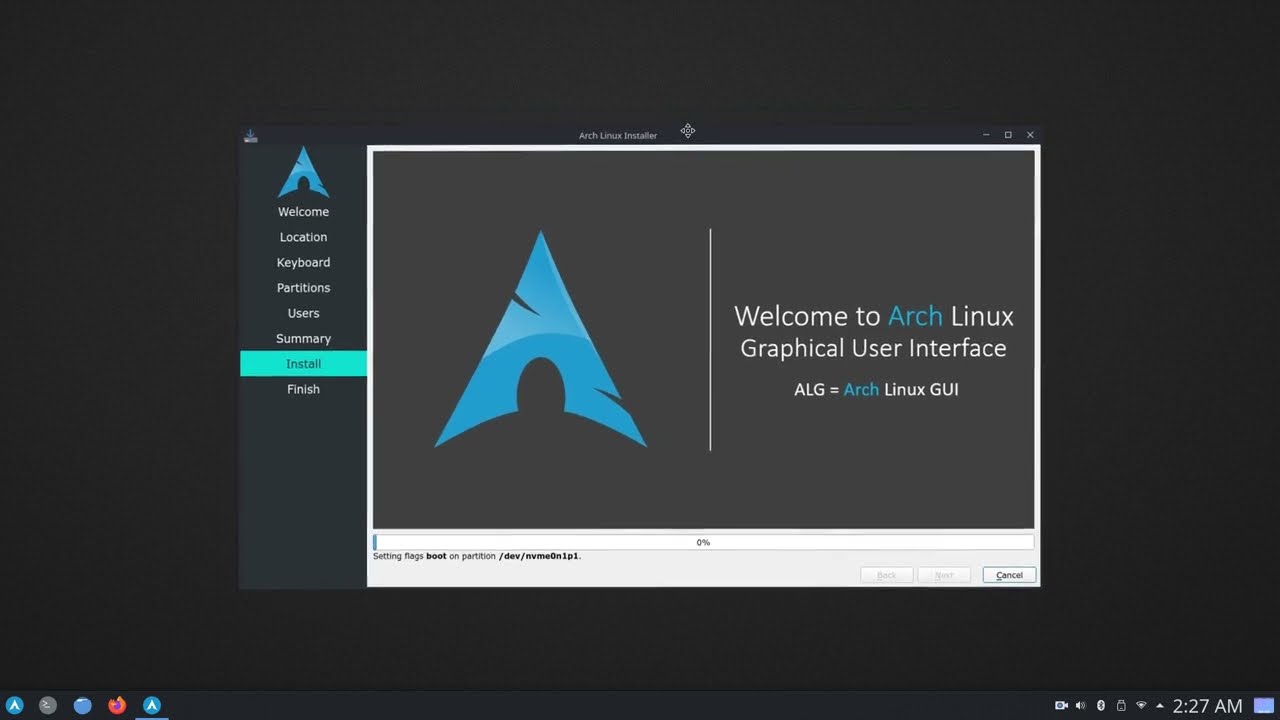Open the file manager taskbar icon
The height and width of the screenshot is (720, 1280).
point(83,705)
